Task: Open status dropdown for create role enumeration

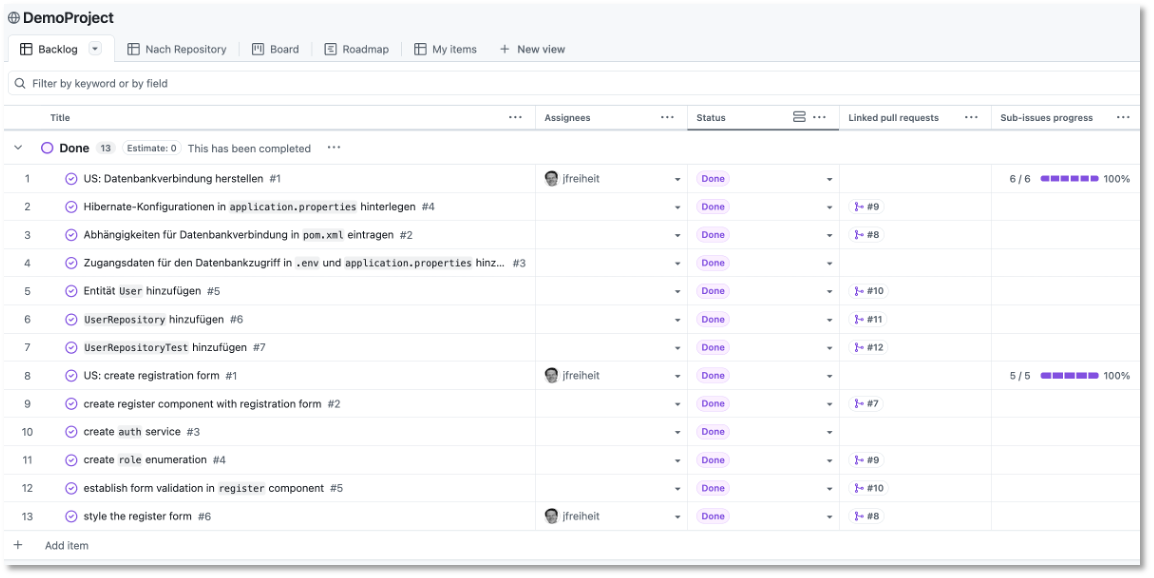Action: coord(829,461)
